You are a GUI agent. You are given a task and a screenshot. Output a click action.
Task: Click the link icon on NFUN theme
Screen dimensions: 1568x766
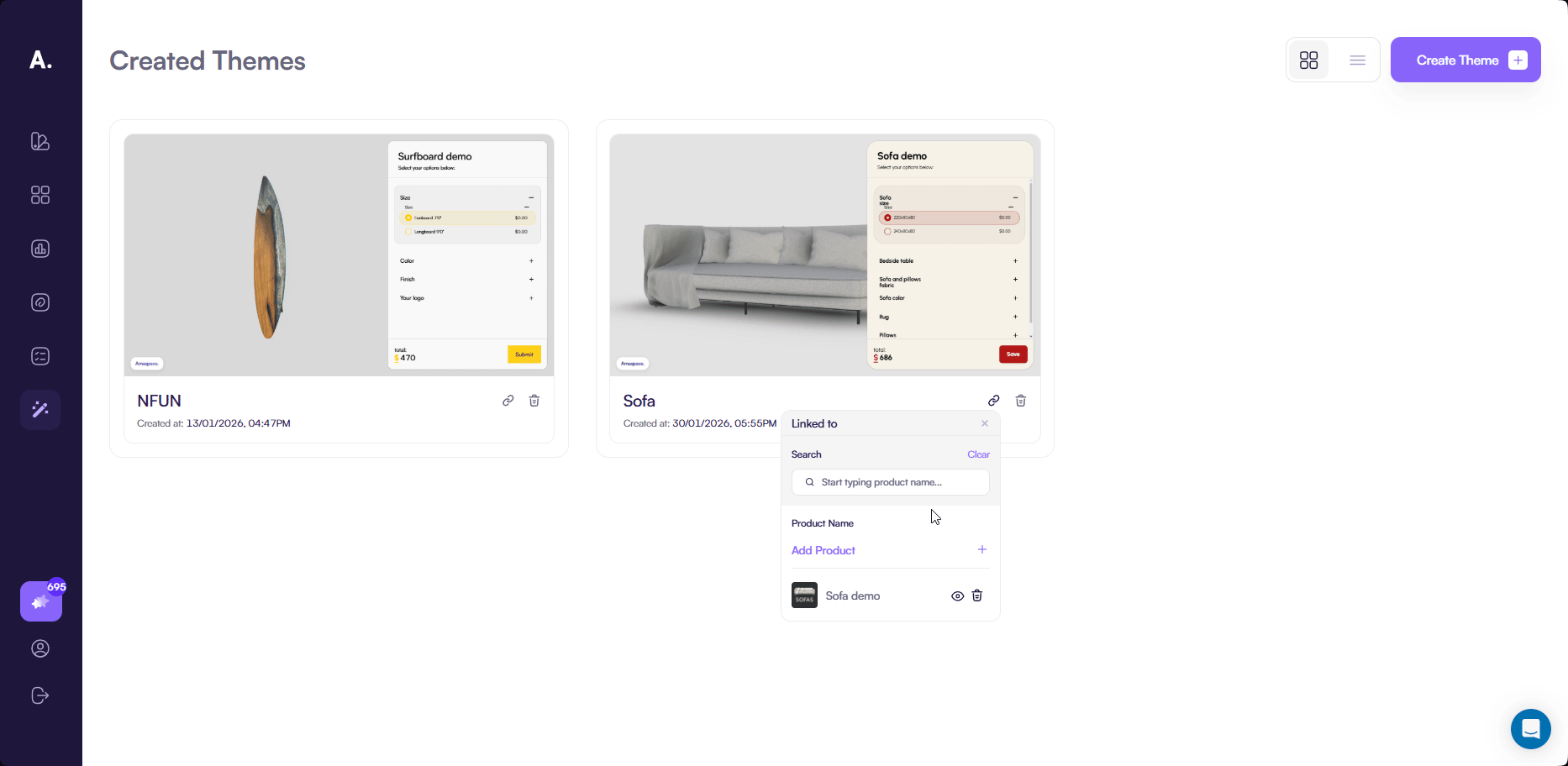click(508, 401)
